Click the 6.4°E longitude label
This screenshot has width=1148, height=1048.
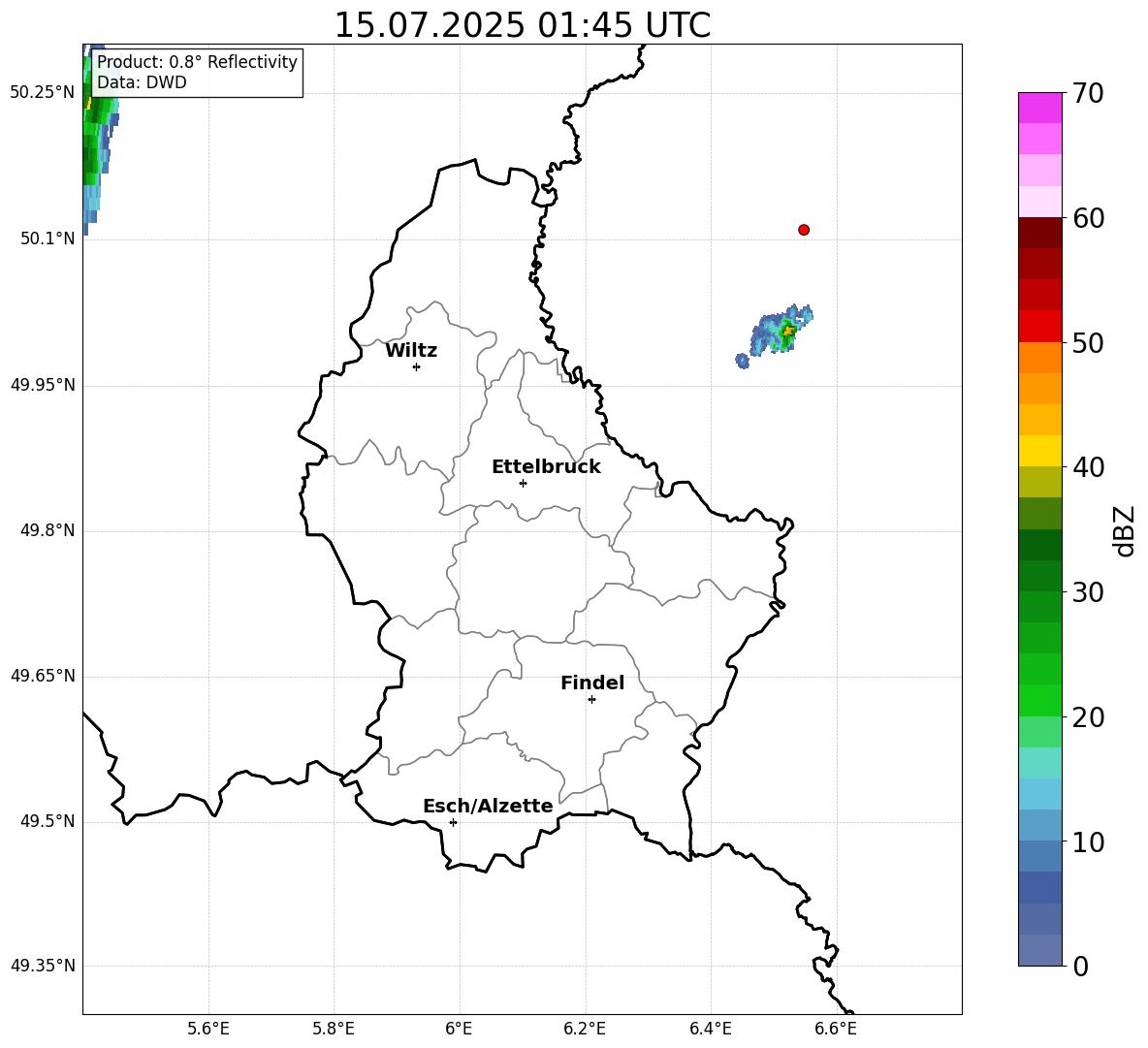pyautogui.click(x=710, y=1030)
